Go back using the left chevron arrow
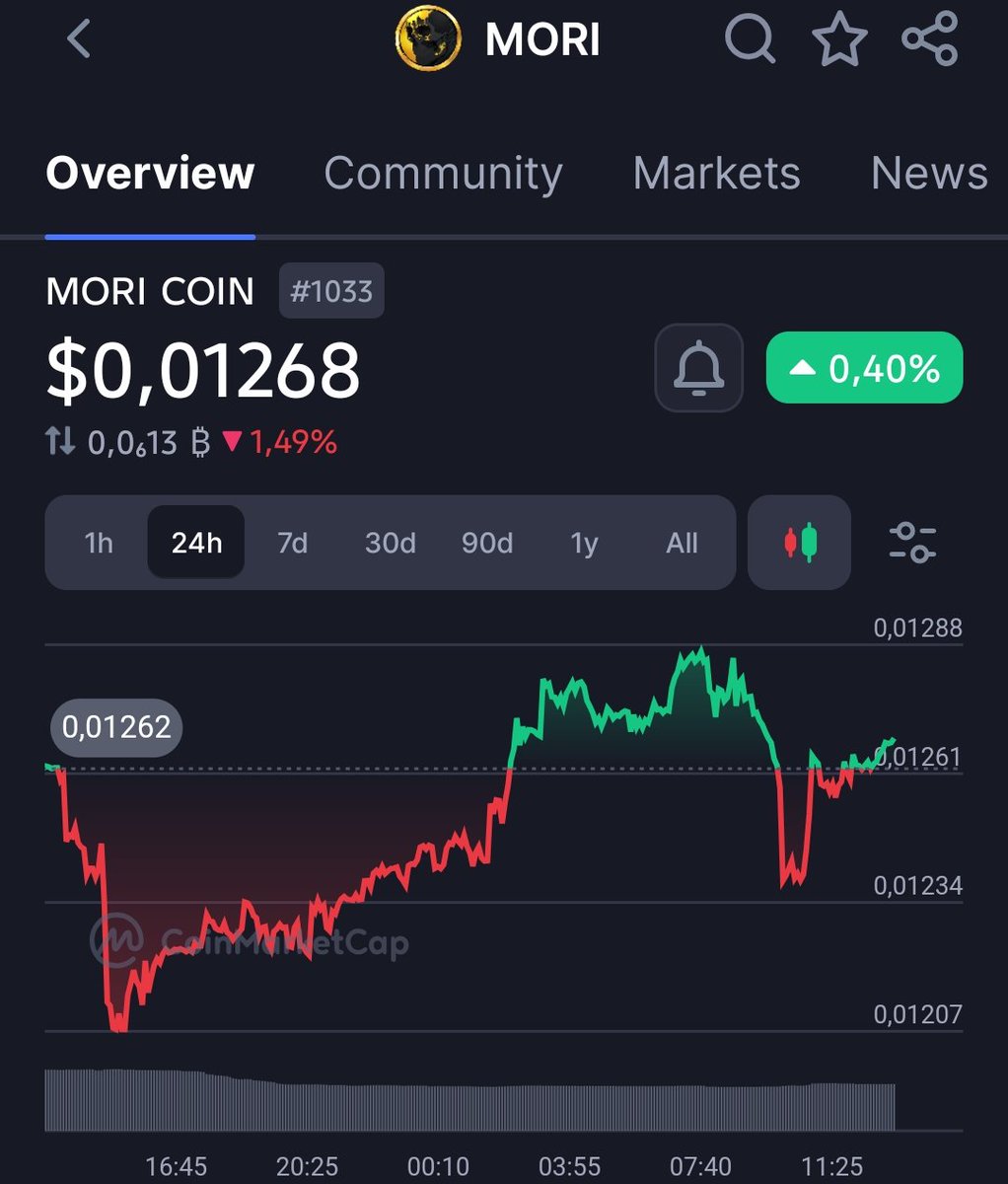 click(x=79, y=39)
